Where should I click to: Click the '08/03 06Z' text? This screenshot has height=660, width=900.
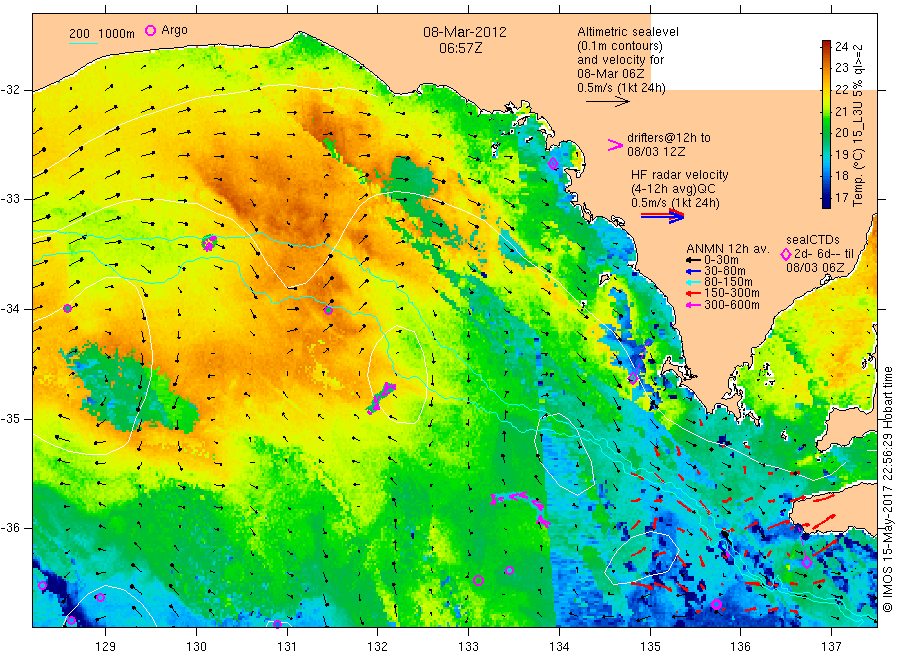point(815,268)
